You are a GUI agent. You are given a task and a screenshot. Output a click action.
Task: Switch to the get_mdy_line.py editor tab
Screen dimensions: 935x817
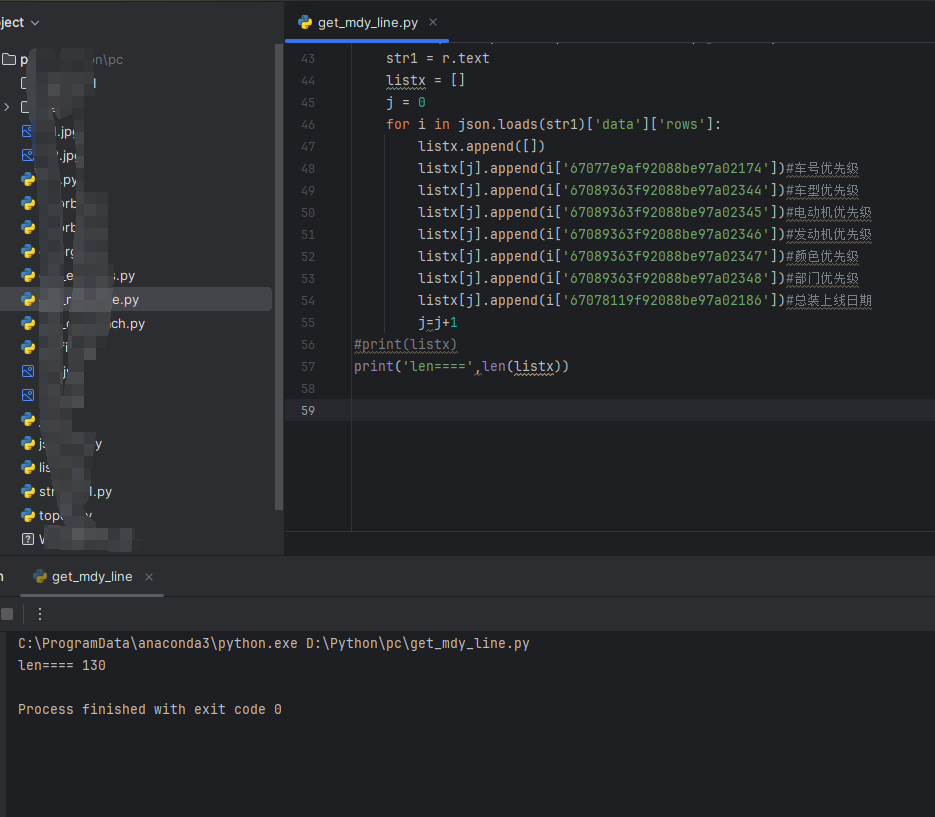367,22
